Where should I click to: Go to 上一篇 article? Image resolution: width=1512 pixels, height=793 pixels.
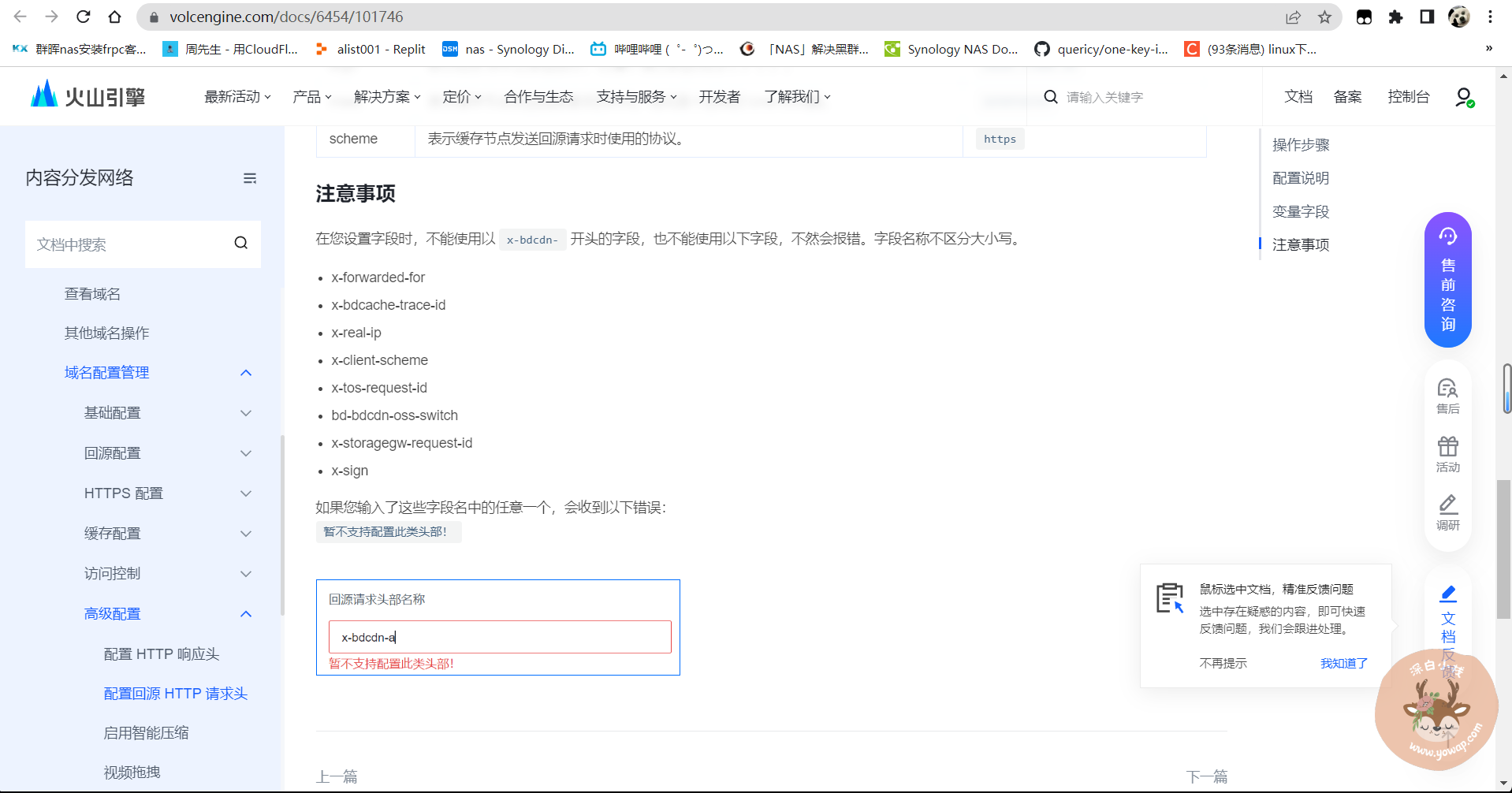[x=337, y=776]
